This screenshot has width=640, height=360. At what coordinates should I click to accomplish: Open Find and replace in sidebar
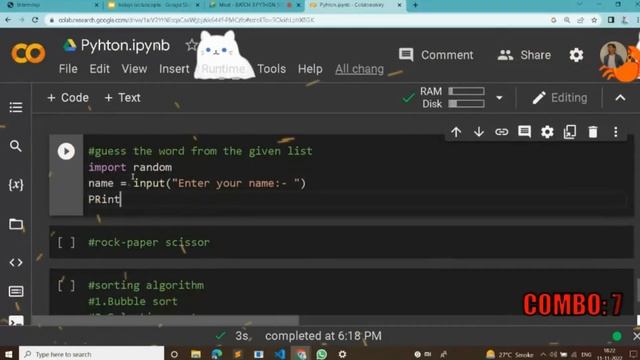[16, 146]
